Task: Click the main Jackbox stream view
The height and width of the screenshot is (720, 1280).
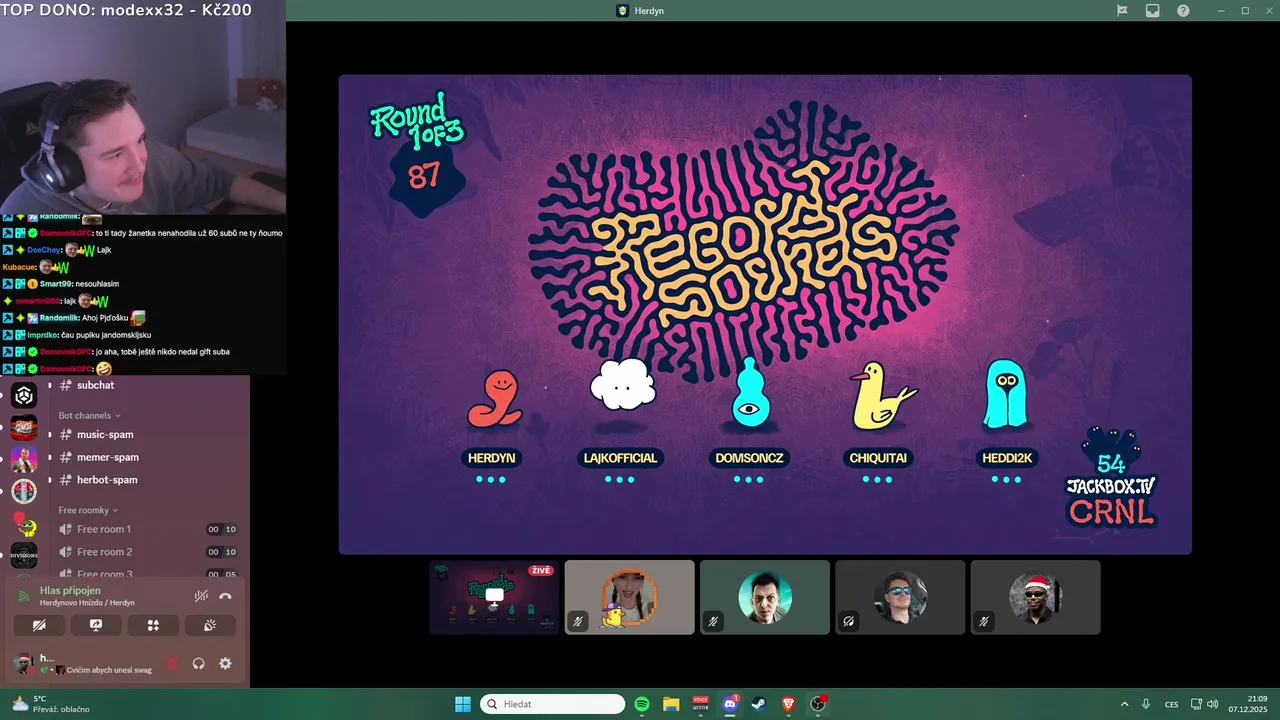Action: 765,314
